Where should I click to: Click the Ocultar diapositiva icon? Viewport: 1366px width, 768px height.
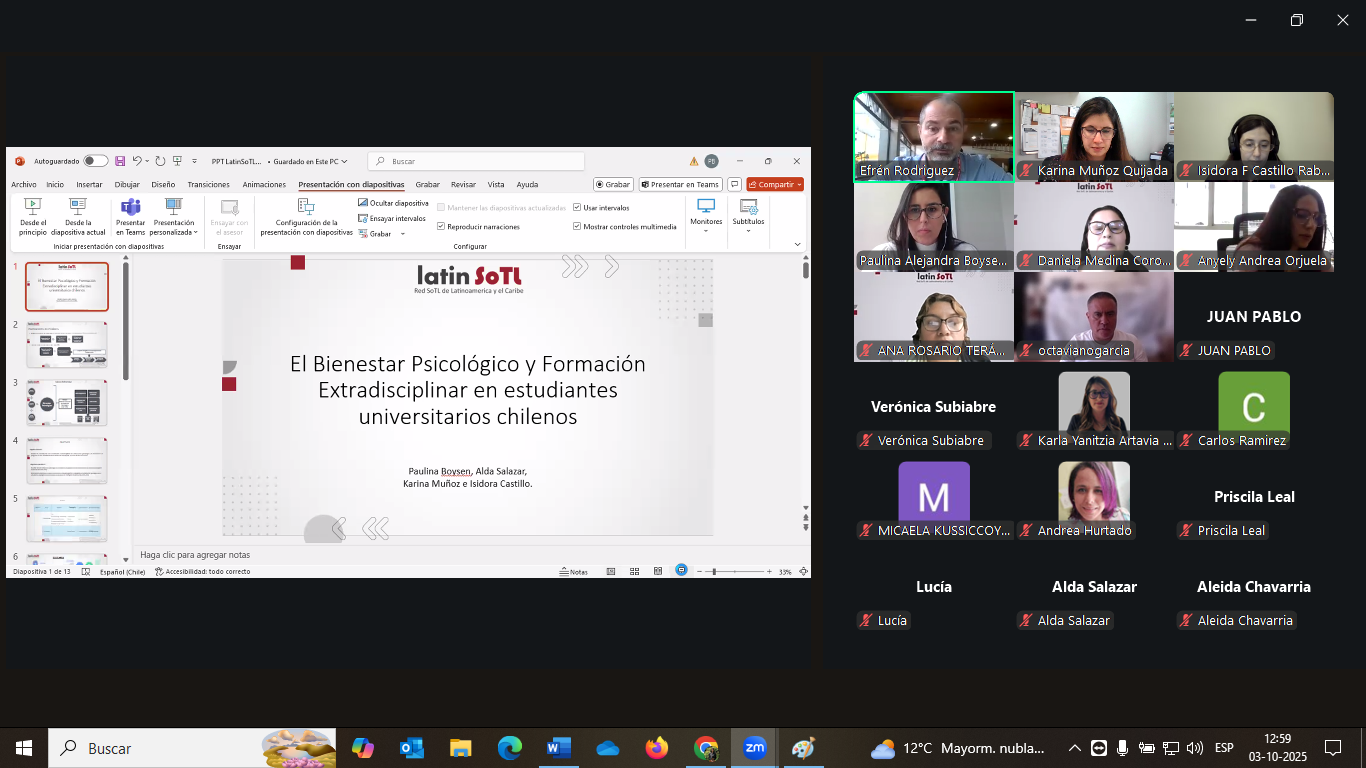pyautogui.click(x=363, y=203)
